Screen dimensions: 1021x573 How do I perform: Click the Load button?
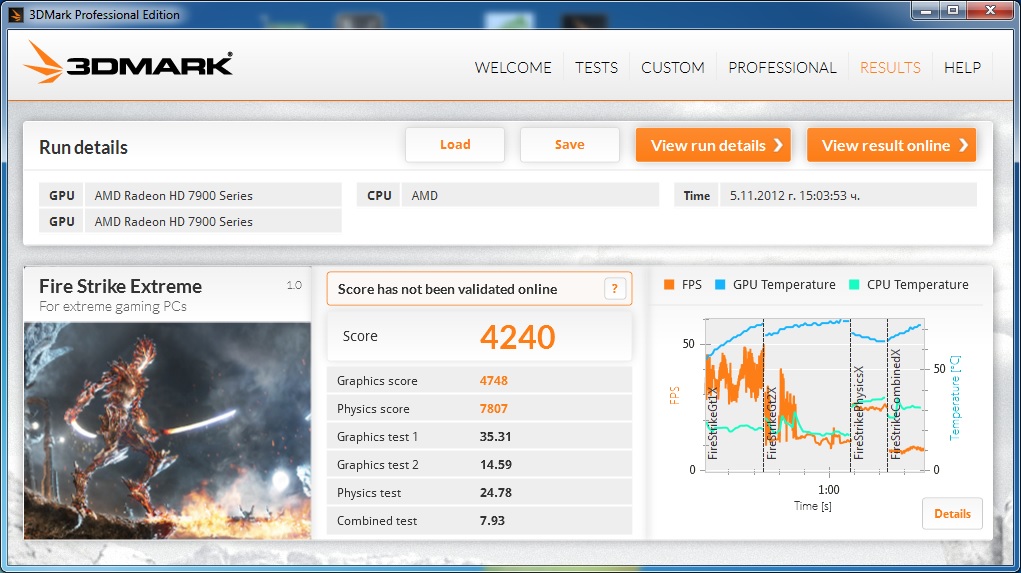(x=455, y=145)
